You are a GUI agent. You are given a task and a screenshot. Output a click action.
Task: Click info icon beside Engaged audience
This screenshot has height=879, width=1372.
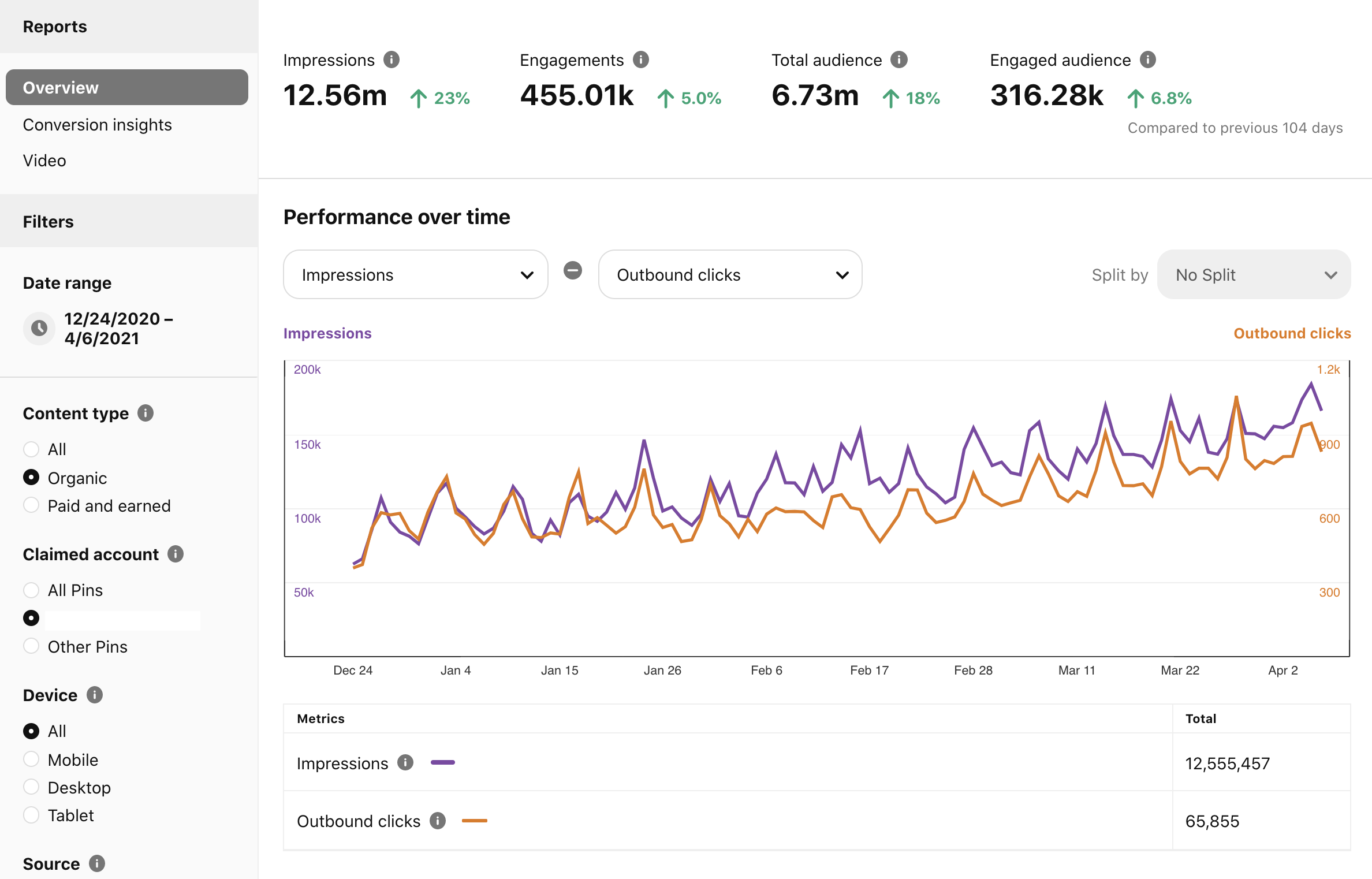(x=1148, y=59)
